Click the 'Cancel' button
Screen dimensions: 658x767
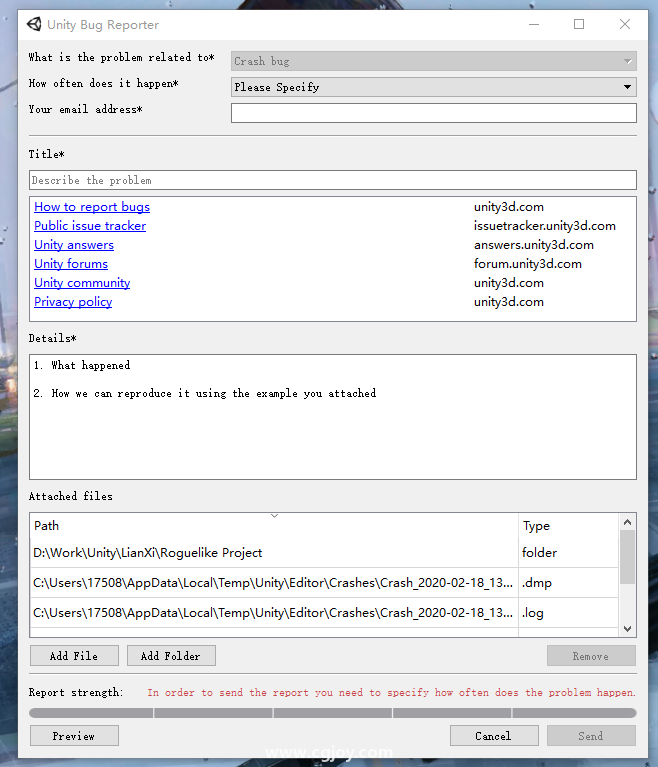(494, 736)
